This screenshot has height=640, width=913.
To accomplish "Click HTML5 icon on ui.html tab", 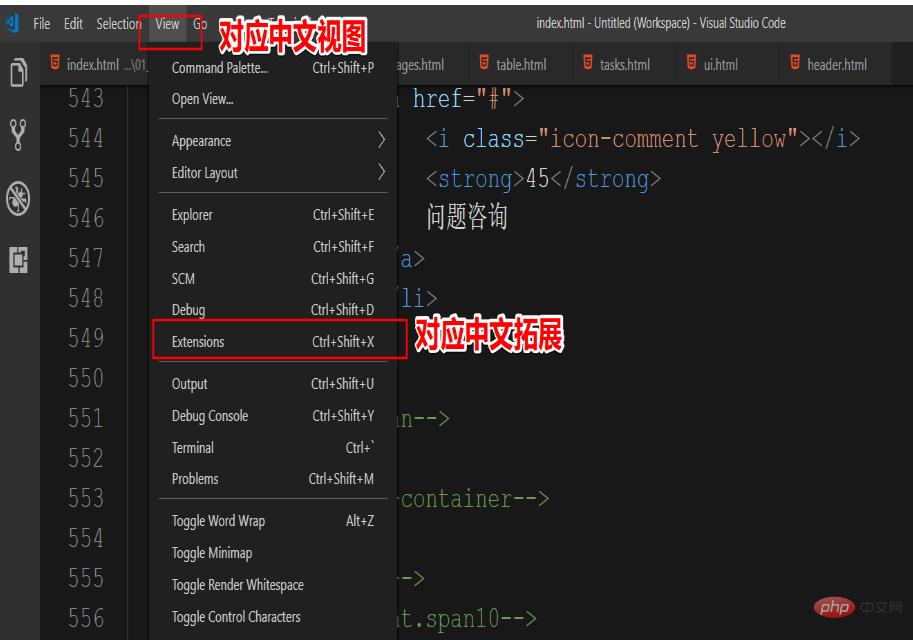I will 692,64.
